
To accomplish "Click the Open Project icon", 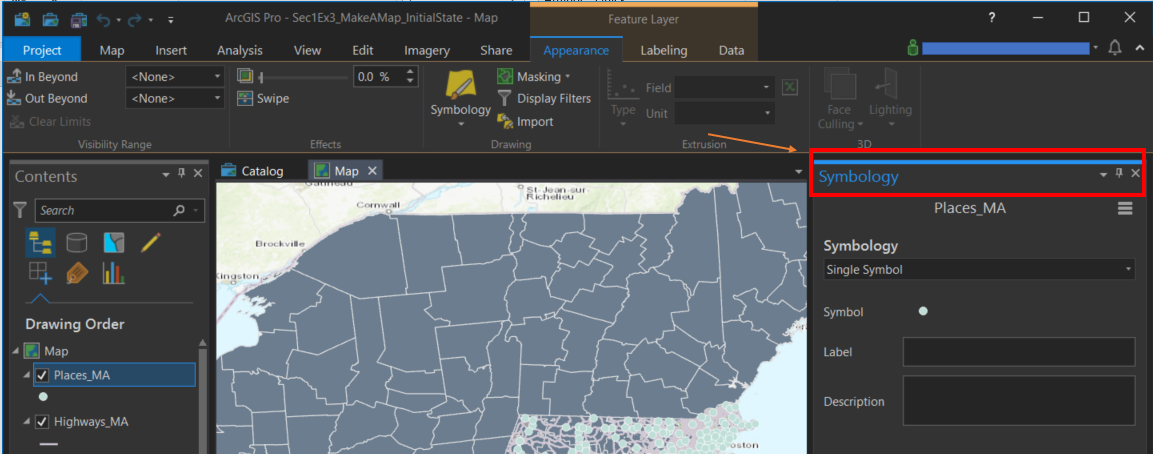I will 50,18.
